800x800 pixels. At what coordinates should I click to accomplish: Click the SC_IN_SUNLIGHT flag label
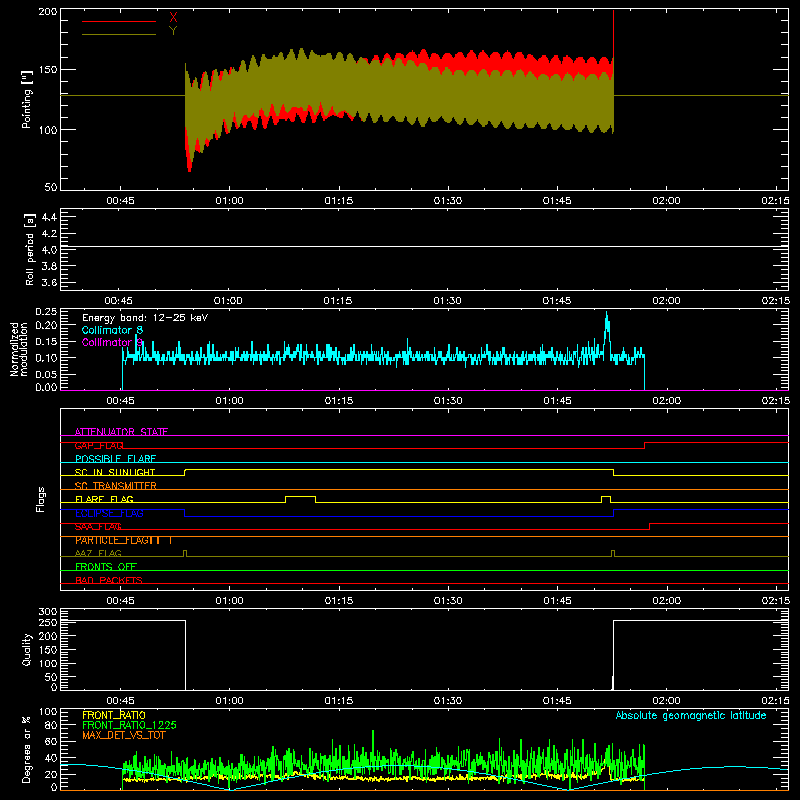coord(115,472)
